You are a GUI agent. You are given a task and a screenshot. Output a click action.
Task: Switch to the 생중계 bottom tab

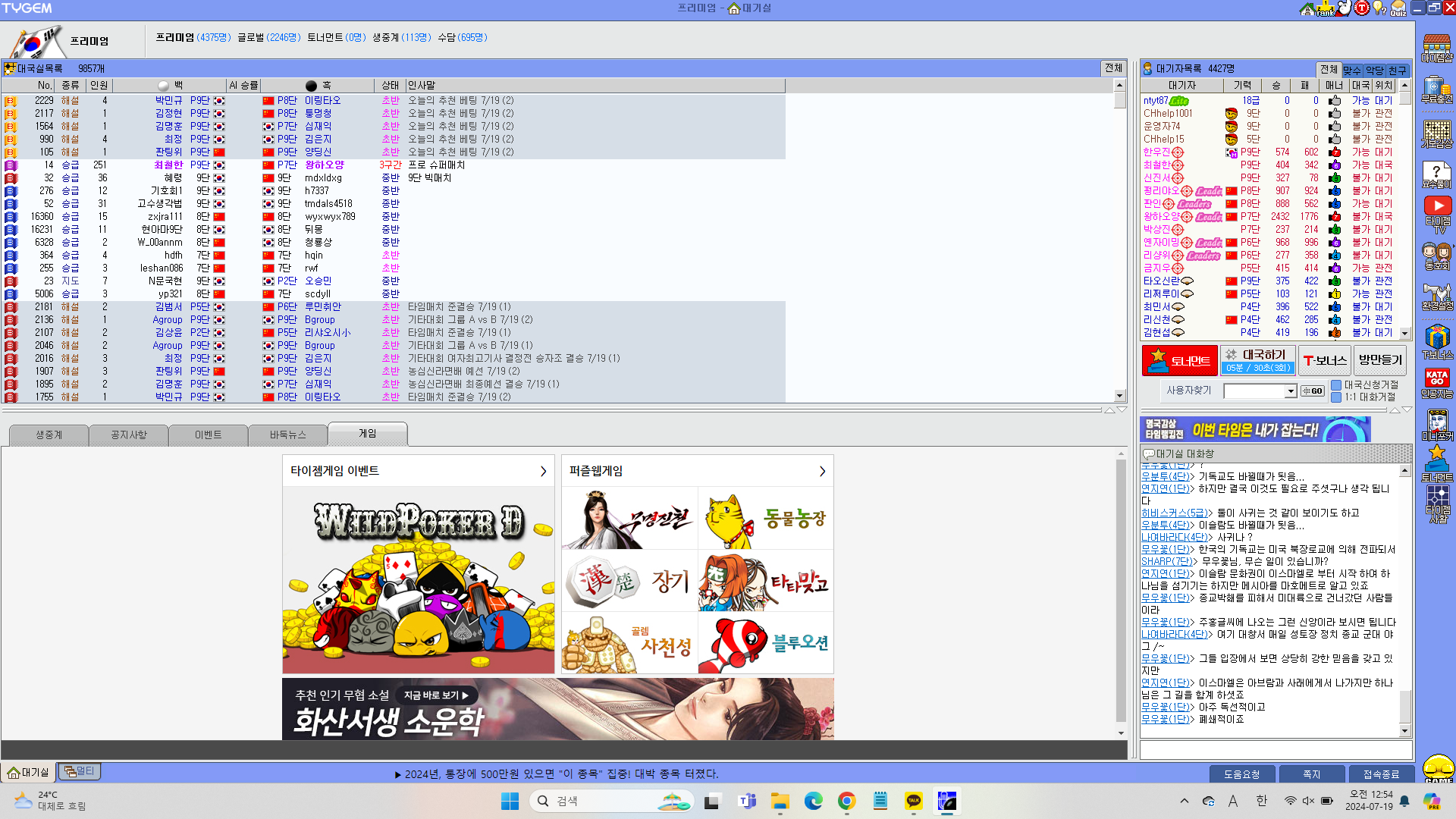coord(49,435)
